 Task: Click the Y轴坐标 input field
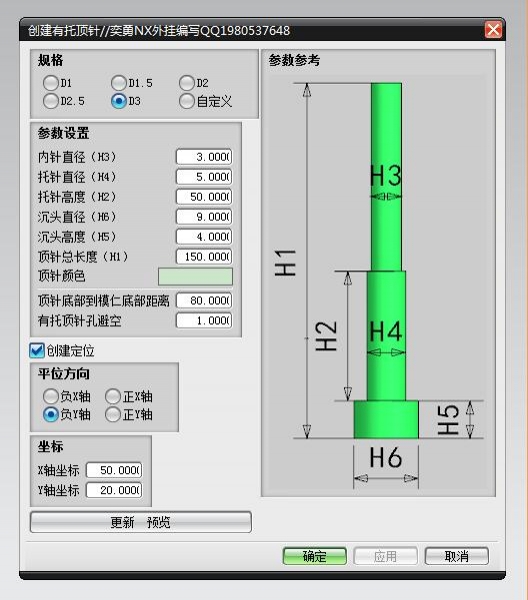tap(114, 490)
